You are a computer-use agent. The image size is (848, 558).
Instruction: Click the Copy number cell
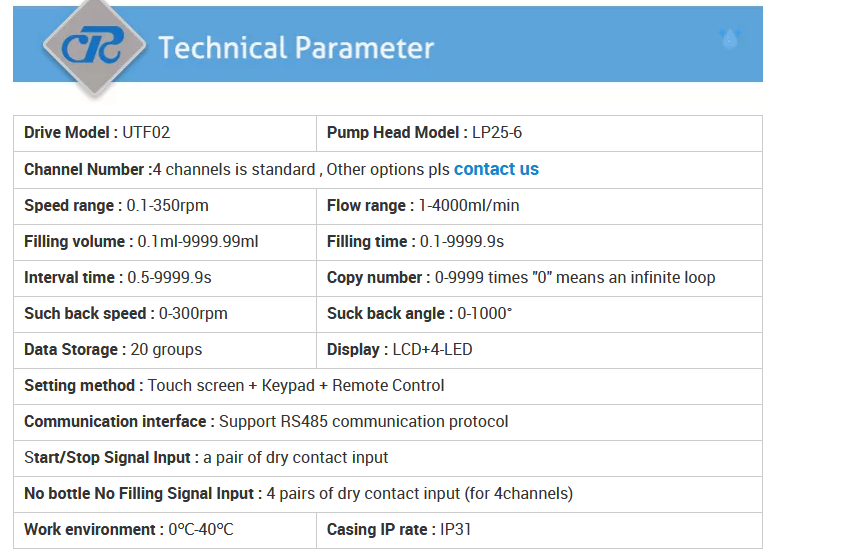click(x=539, y=278)
